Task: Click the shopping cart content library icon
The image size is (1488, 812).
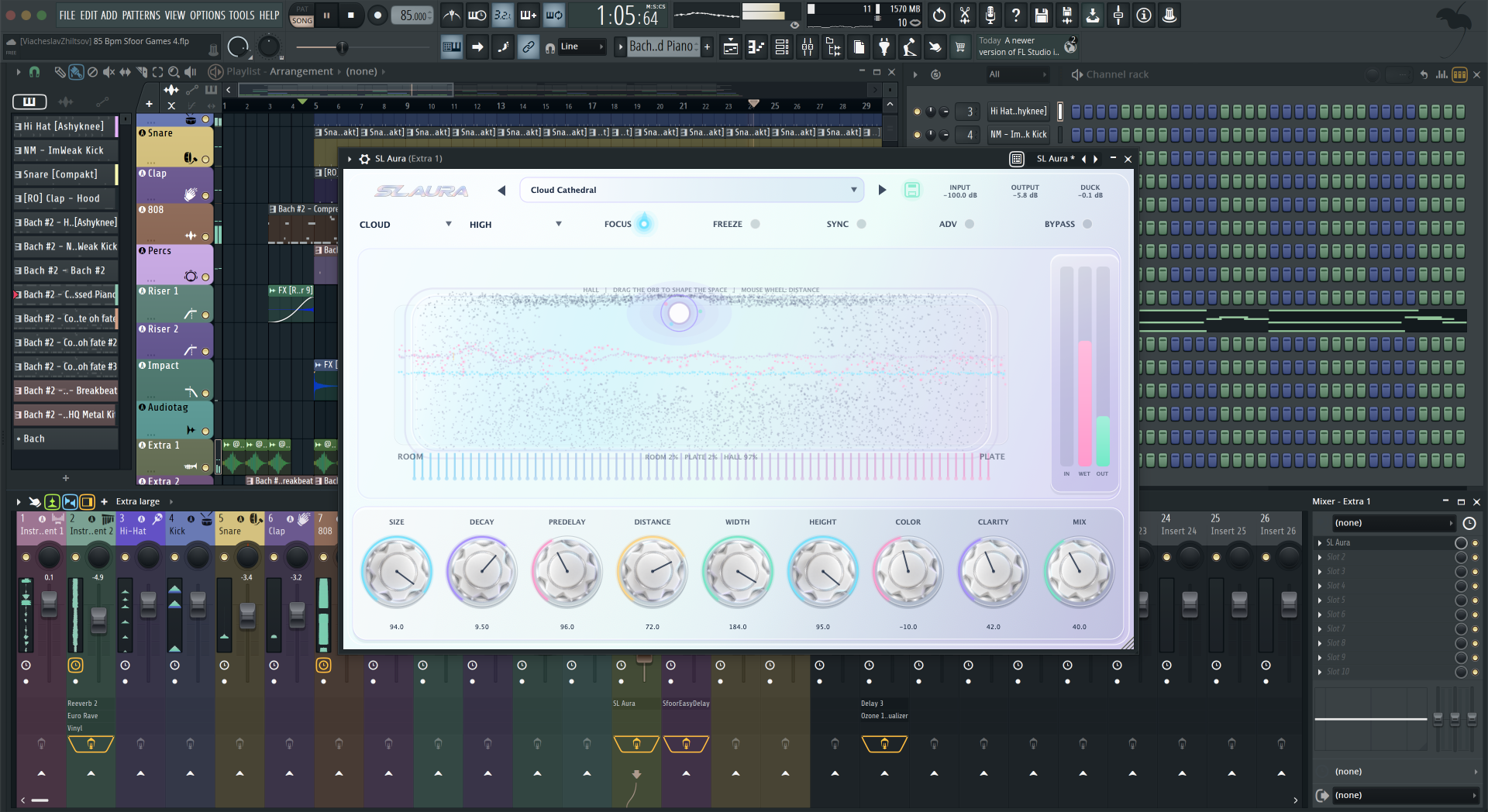Action: coord(960,47)
